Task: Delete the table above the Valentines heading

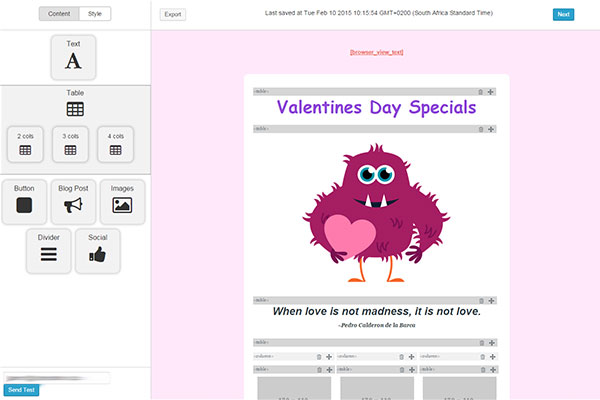Action: point(481,92)
